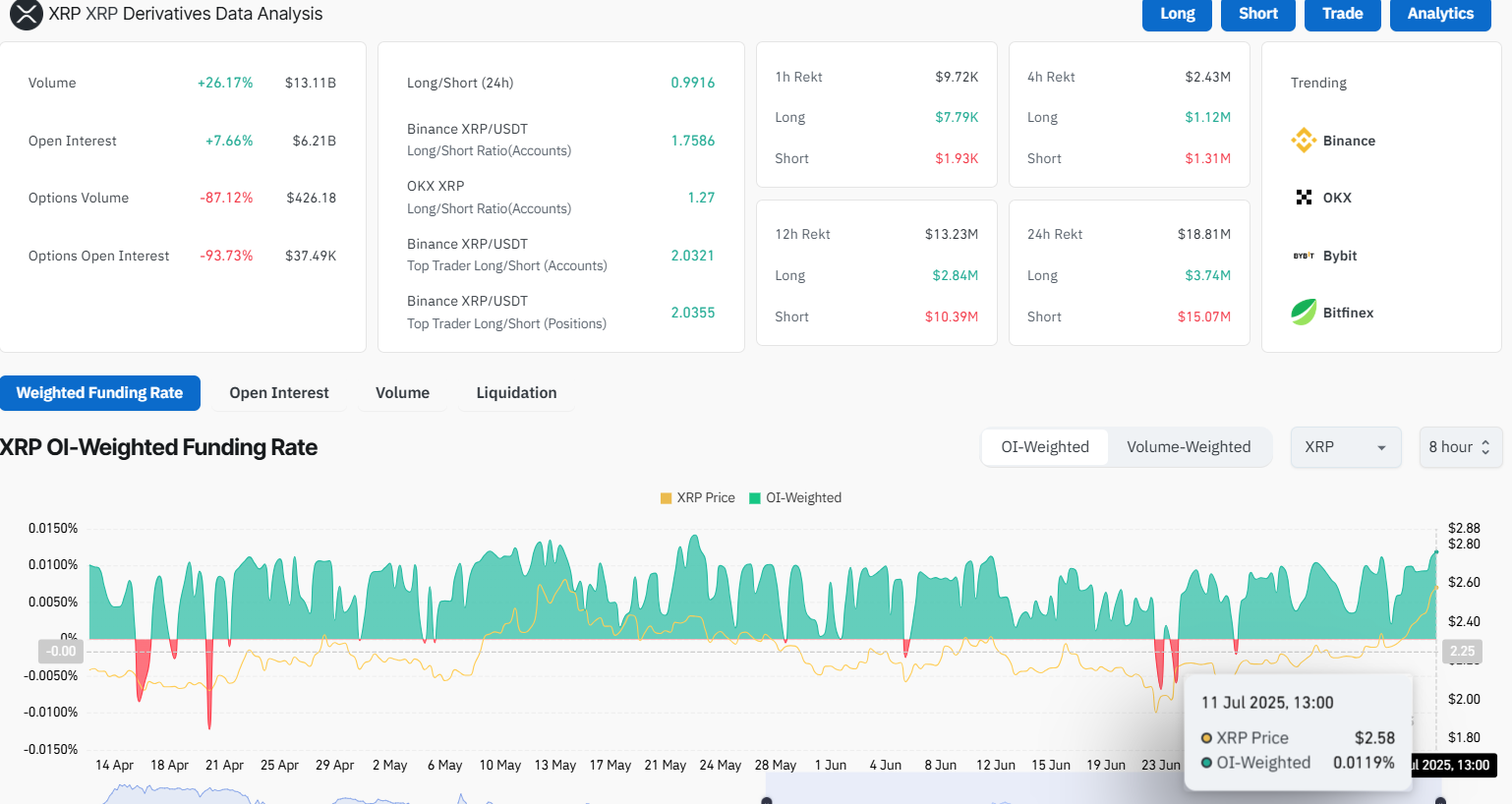This screenshot has height=804, width=1512.
Task: Select the Weighted Funding Rate tab
Action: [x=99, y=393]
